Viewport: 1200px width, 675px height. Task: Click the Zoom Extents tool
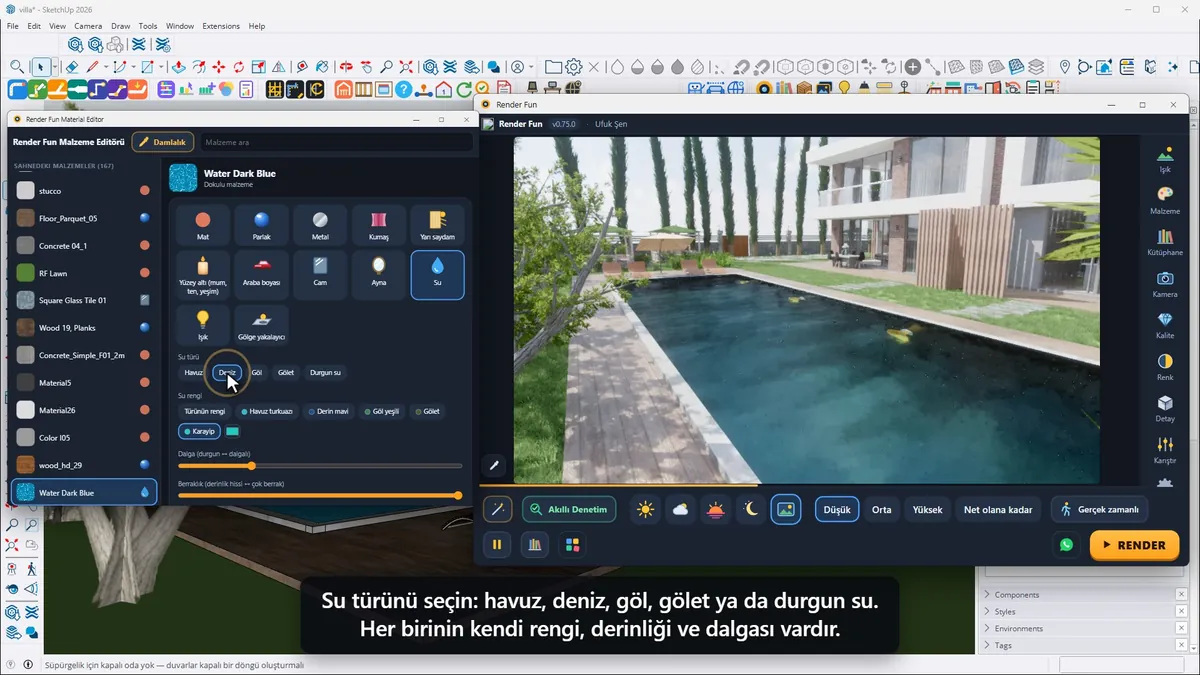(406, 67)
